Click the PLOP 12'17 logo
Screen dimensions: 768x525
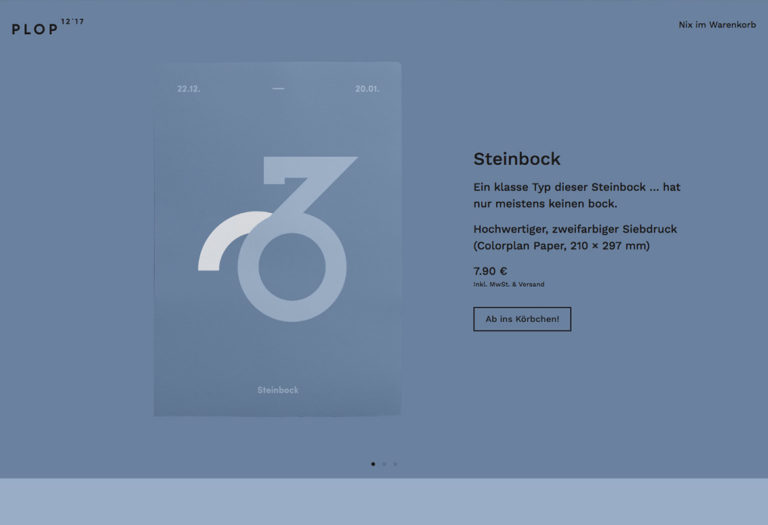[x=48, y=27]
